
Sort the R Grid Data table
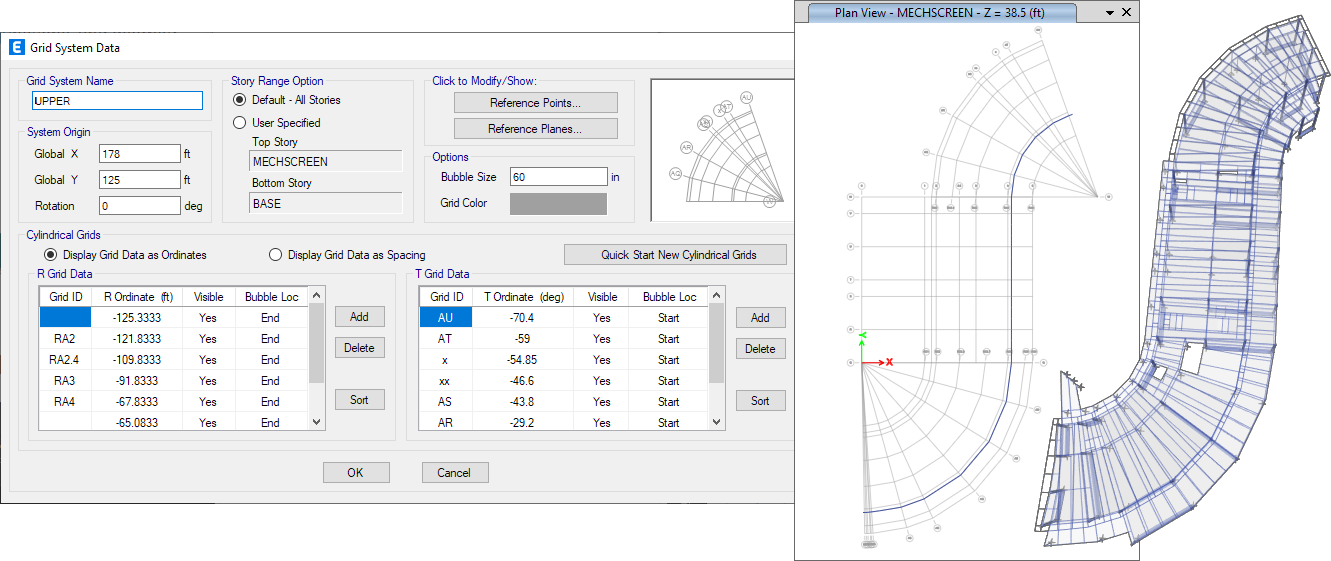(359, 400)
